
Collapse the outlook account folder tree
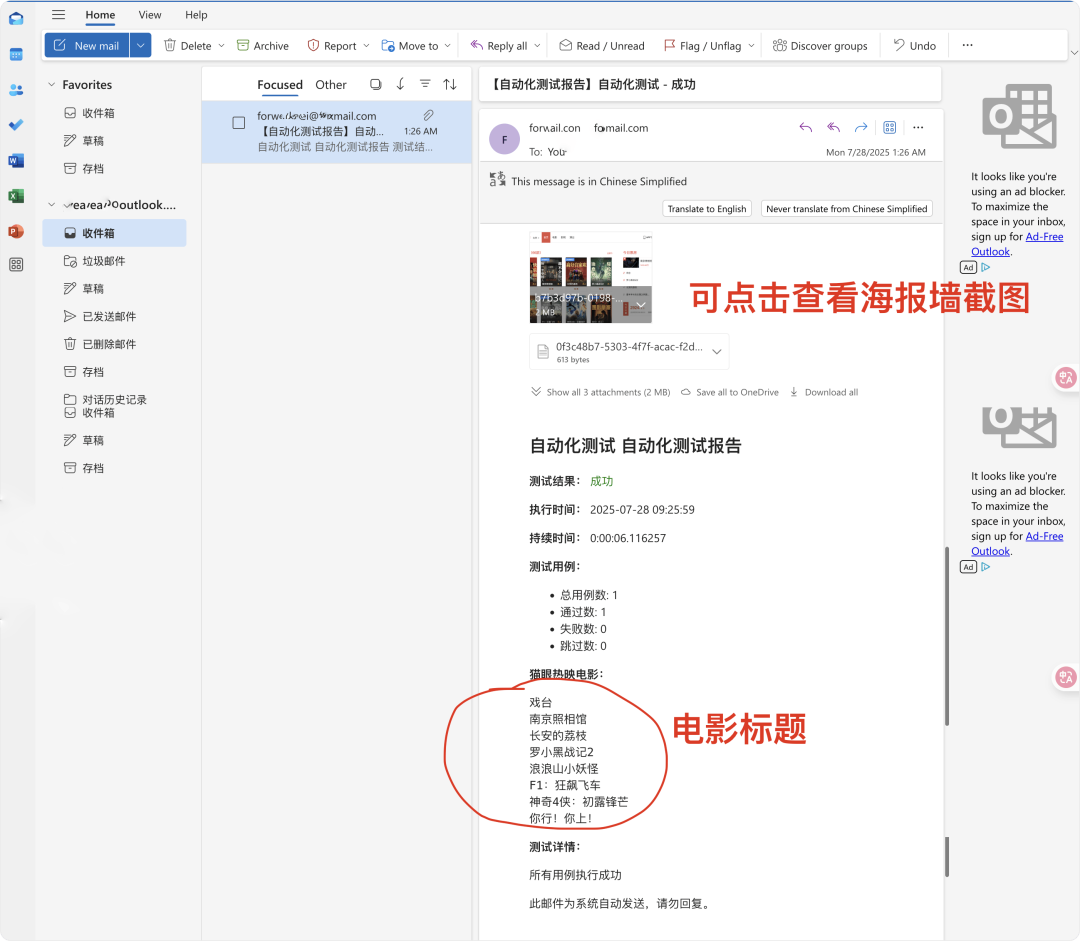coord(52,205)
